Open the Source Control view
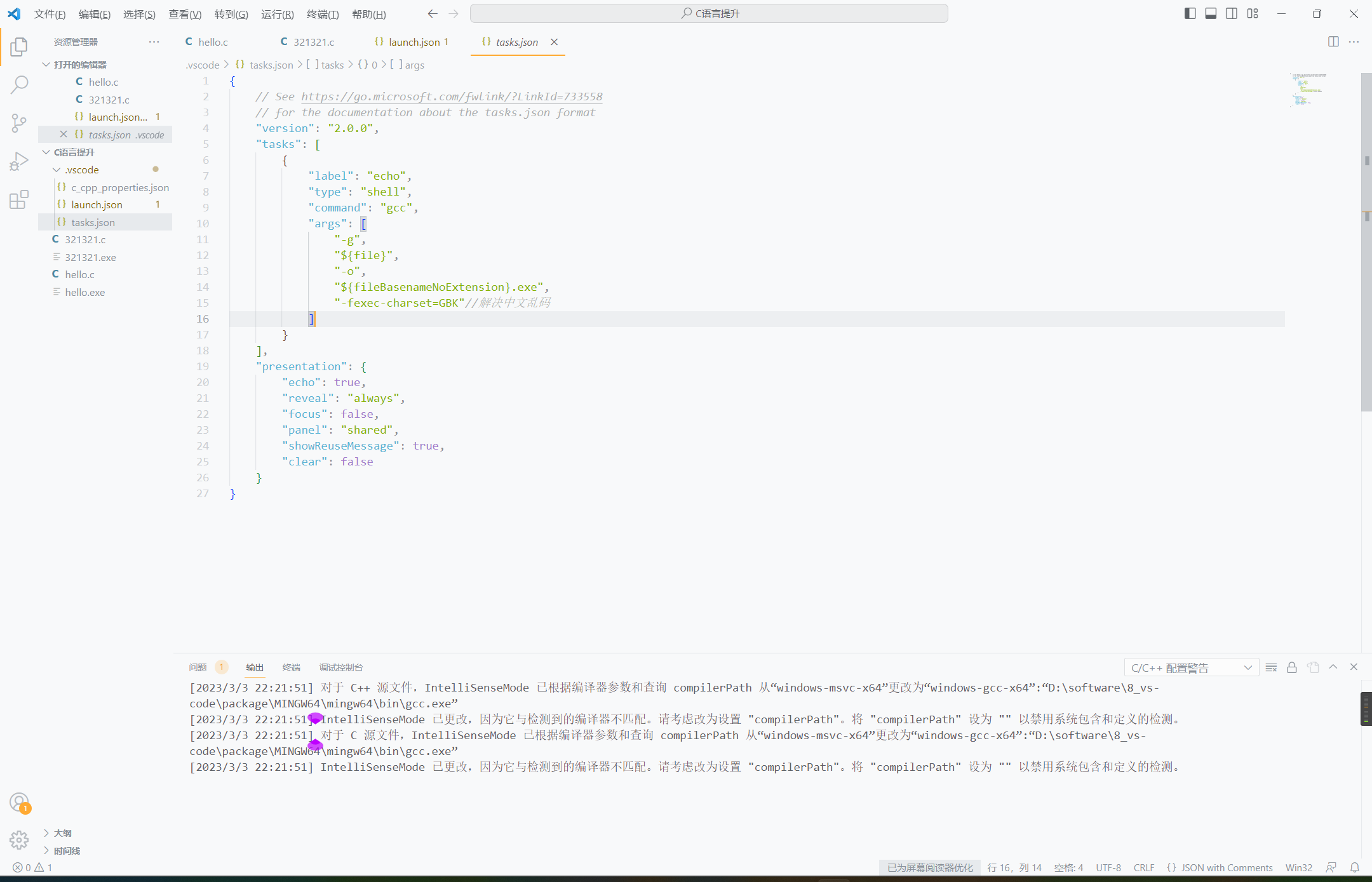Screen dimensions: 1372x882 tap(19, 123)
